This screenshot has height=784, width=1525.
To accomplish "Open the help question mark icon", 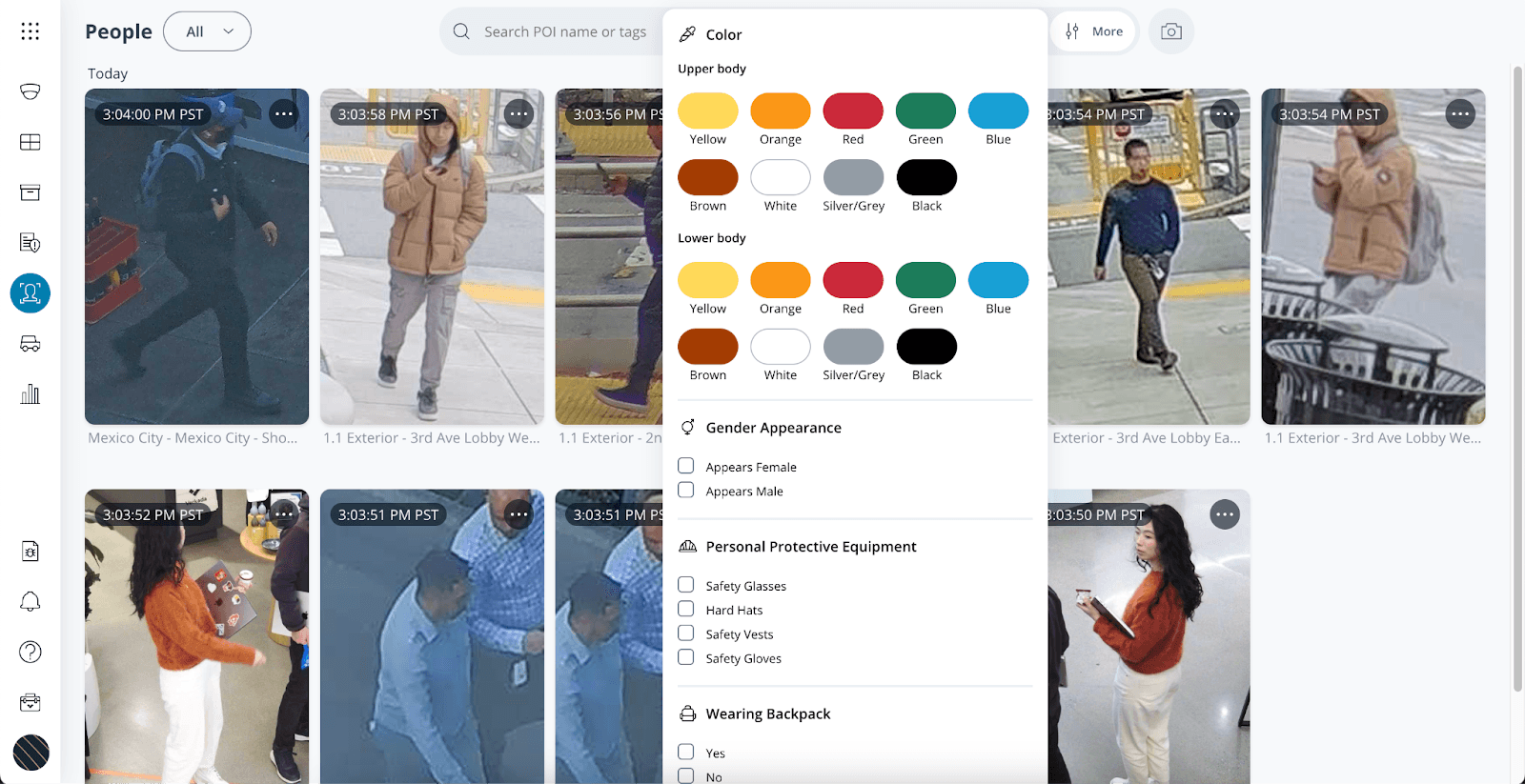I will [30, 653].
